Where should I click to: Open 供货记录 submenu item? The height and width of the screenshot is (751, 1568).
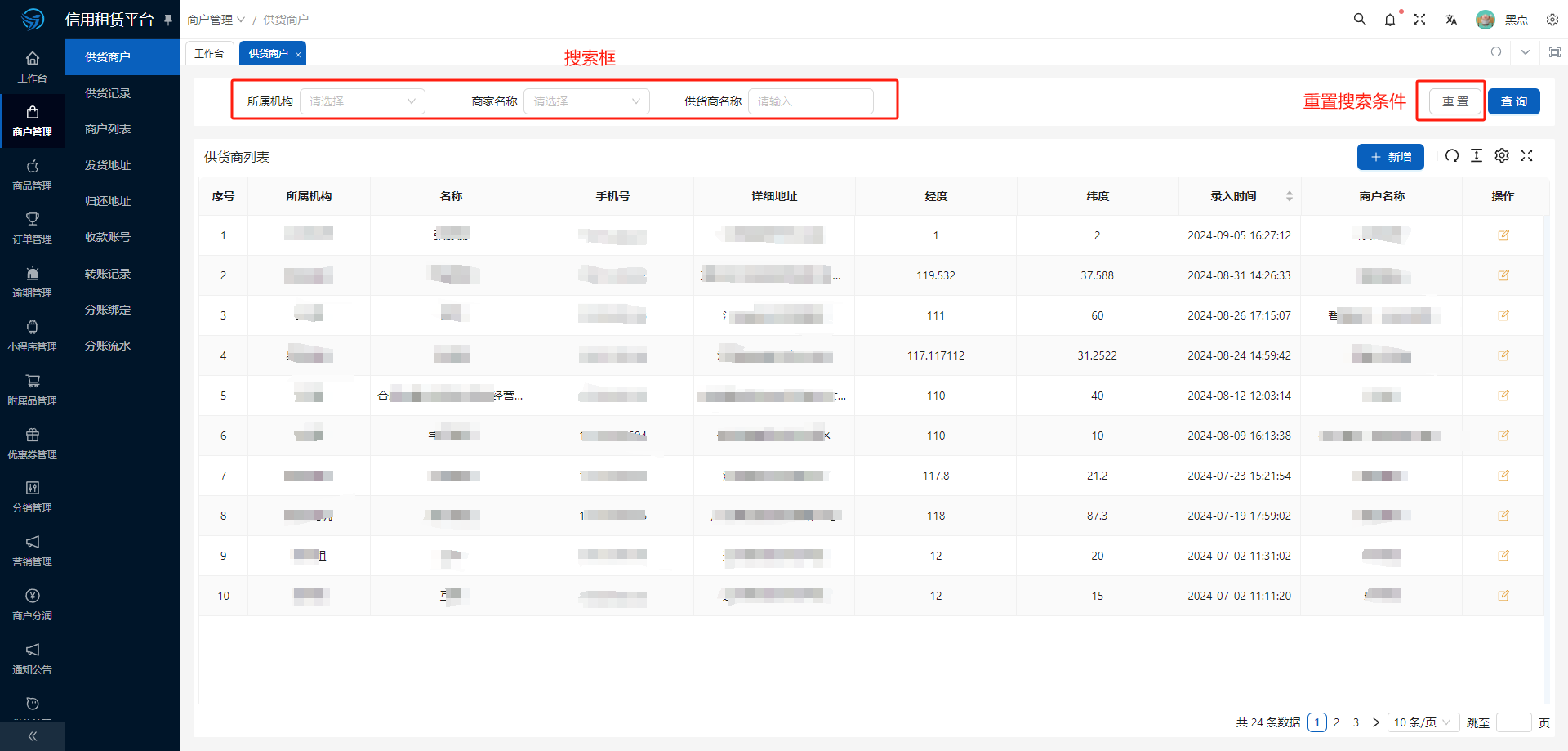tap(122, 93)
